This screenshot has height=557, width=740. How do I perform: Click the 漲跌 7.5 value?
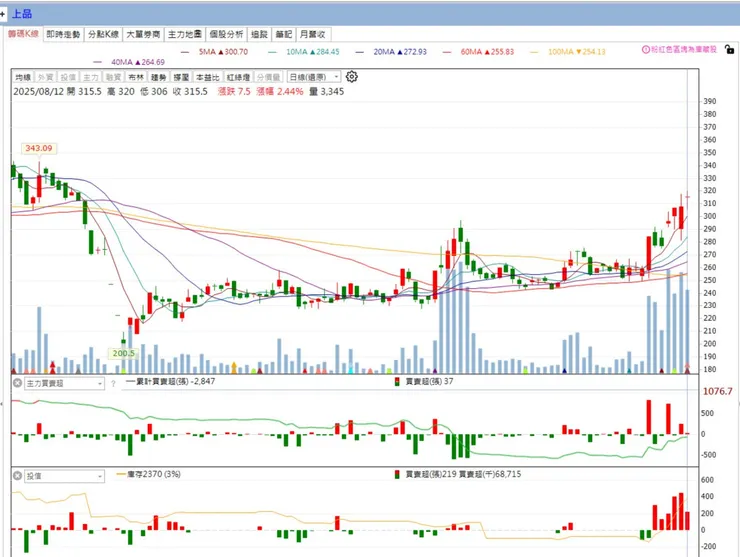point(234,92)
